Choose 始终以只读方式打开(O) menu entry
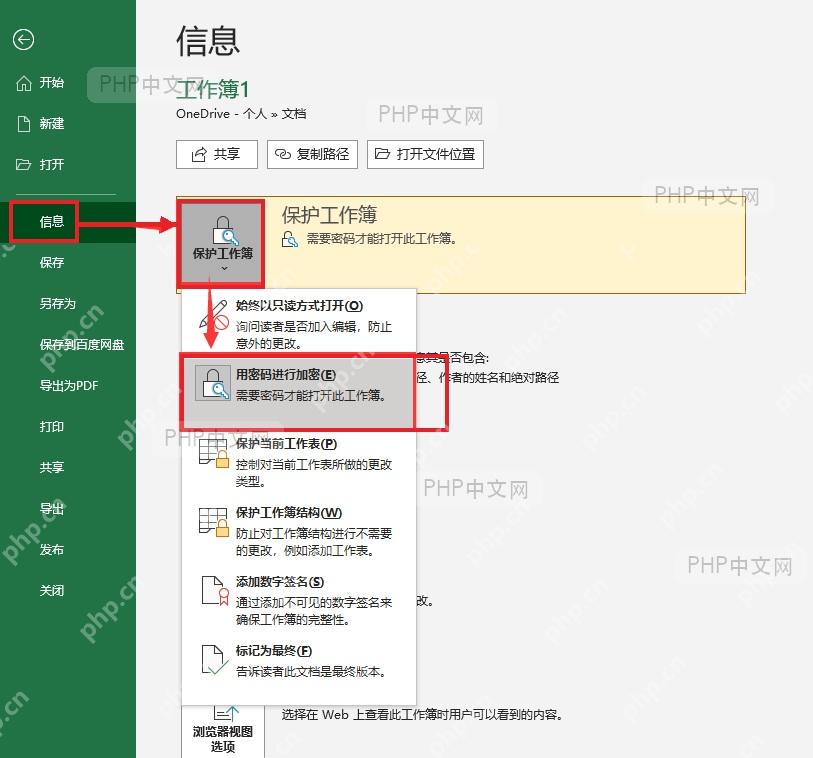 (299, 322)
